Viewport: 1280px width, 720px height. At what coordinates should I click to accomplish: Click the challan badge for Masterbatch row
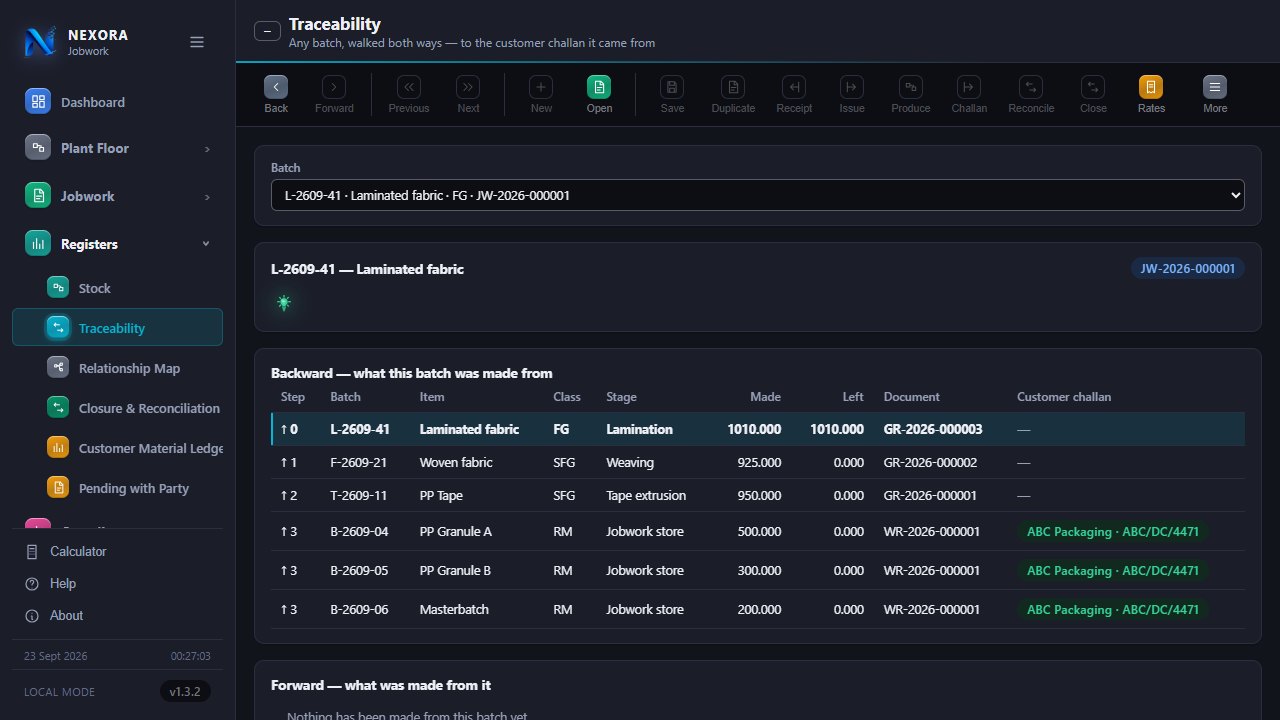coord(1113,609)
